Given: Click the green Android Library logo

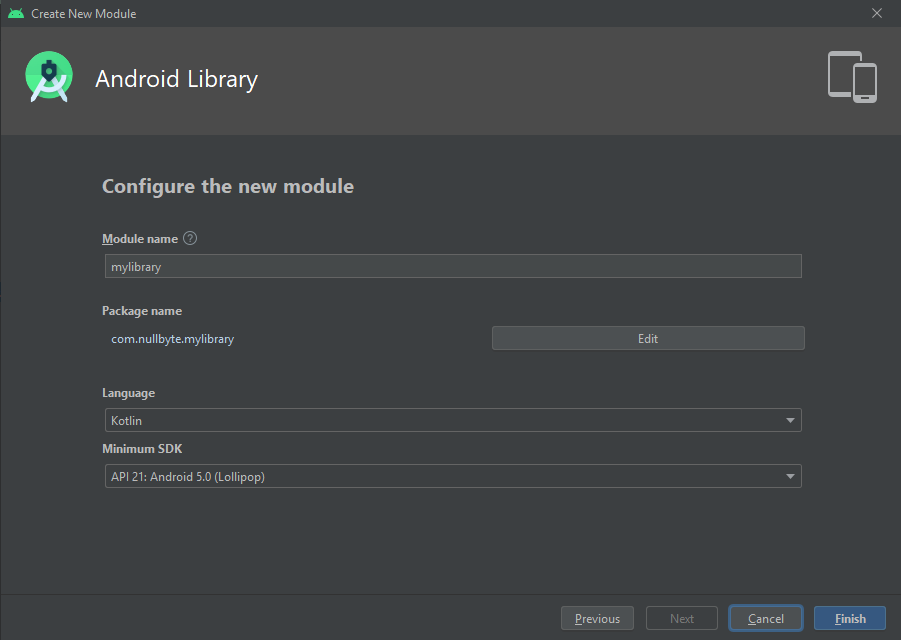Looking at the screenshot, I should 48,76.
